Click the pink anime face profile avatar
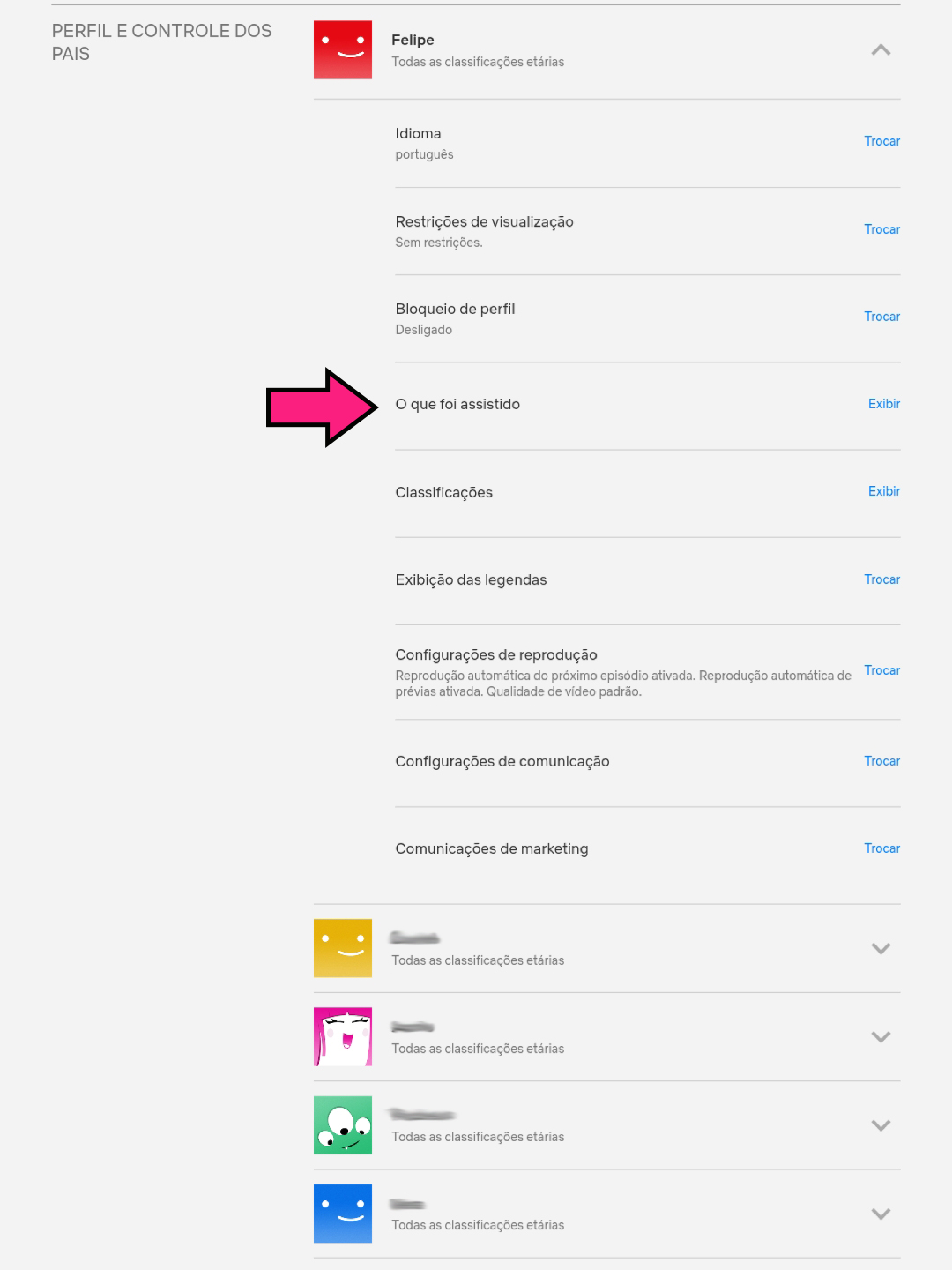 pyautogui.click(x=342, y=1036)
